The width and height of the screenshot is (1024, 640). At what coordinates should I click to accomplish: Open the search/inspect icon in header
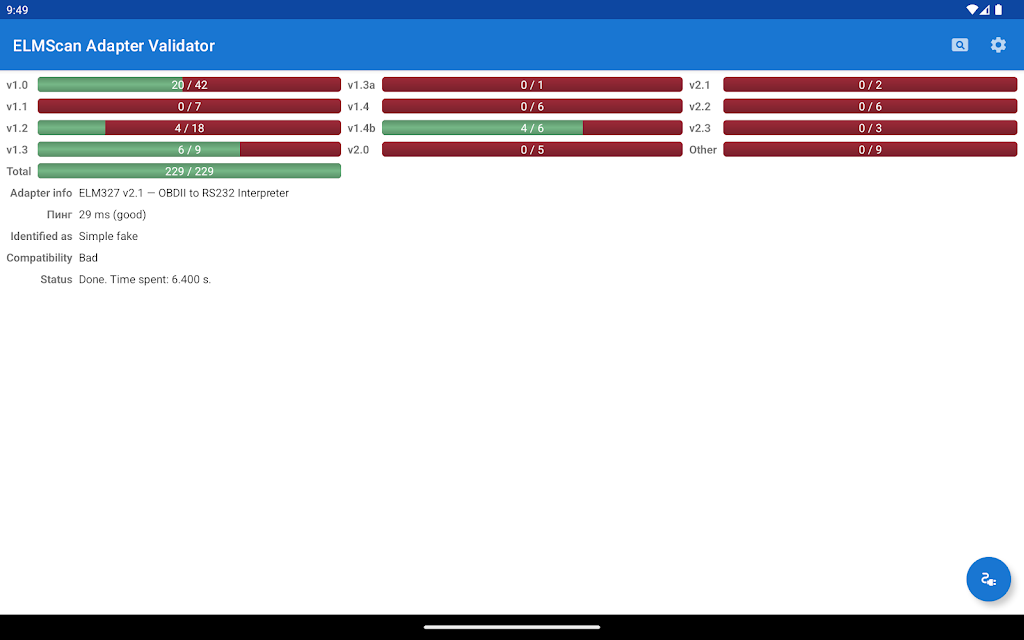point(959,45)
